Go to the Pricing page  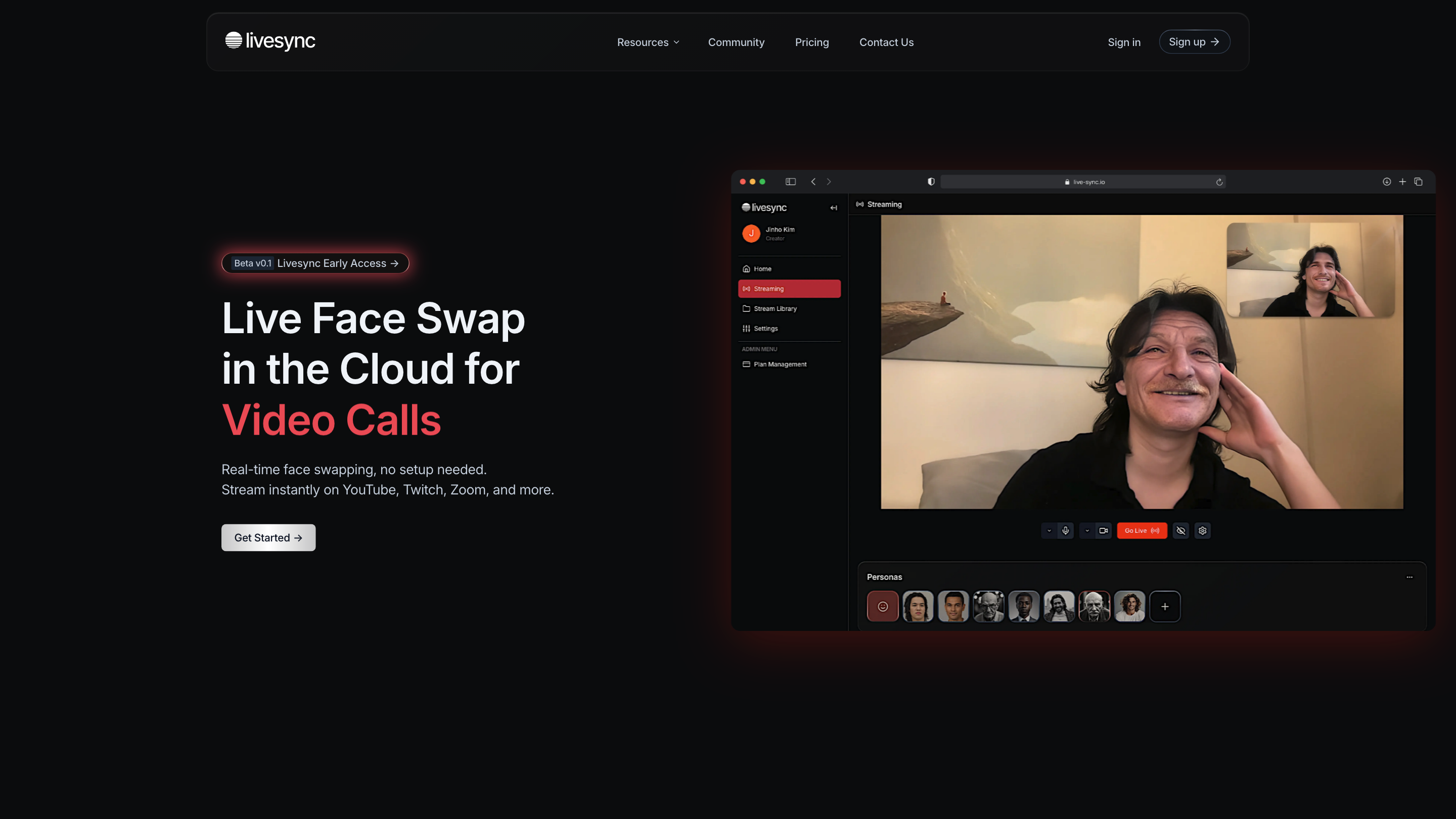(811, 42)
